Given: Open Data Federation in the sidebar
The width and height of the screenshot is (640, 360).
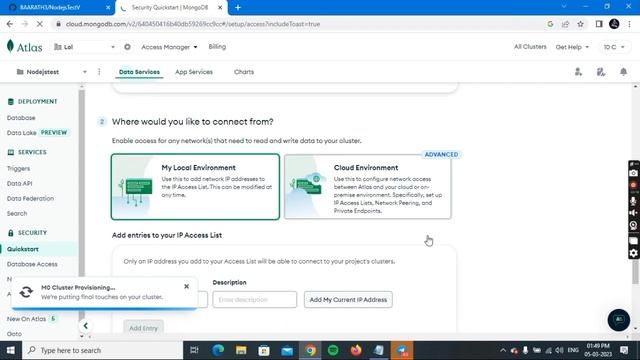Looking at the screenshot, I should tap(30, 198).
